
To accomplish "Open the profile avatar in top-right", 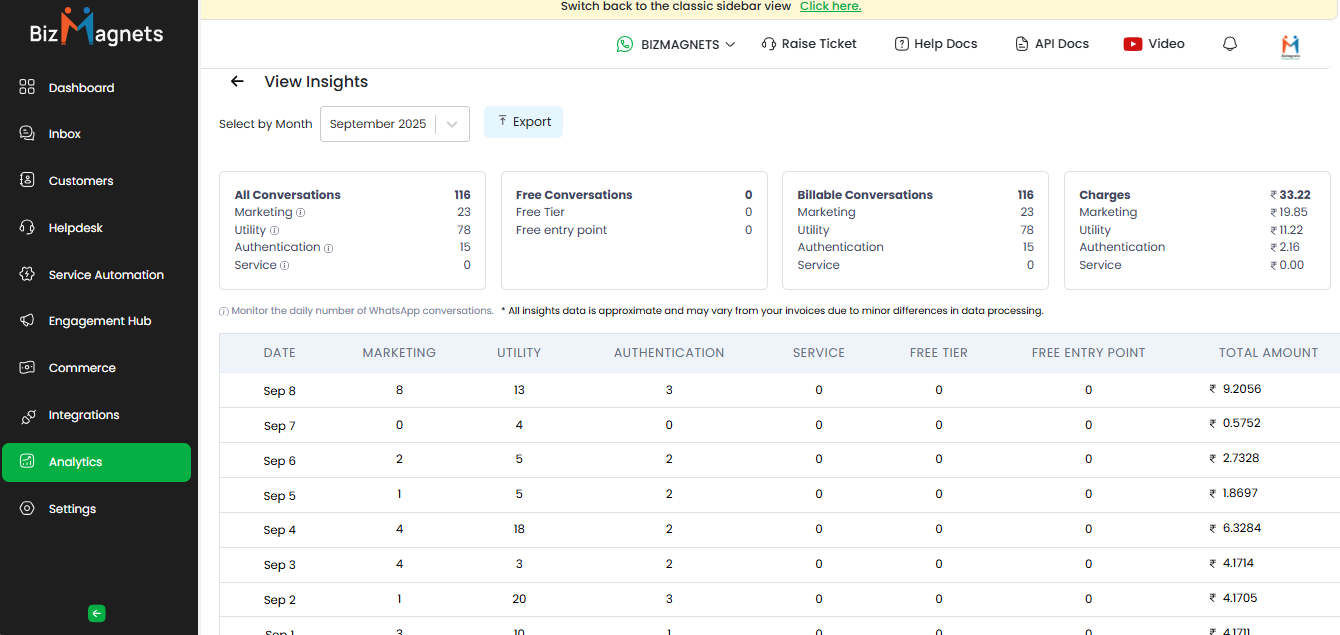I will point(1290,46).
